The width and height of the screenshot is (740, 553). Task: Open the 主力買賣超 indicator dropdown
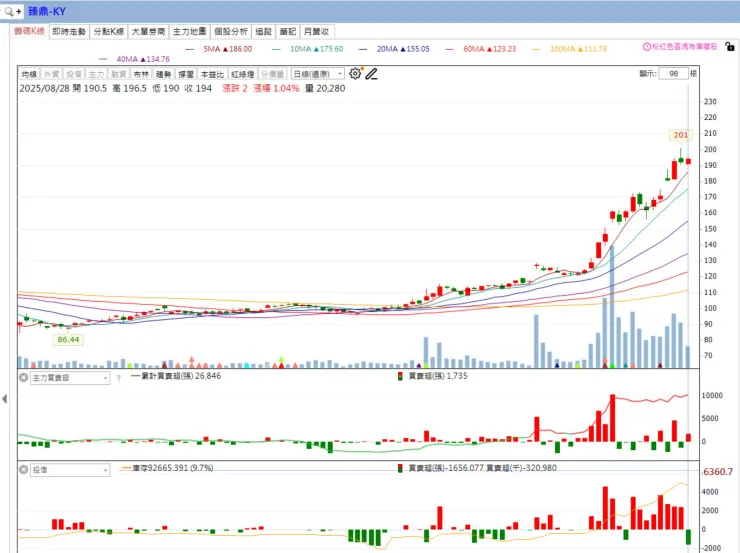70,378
